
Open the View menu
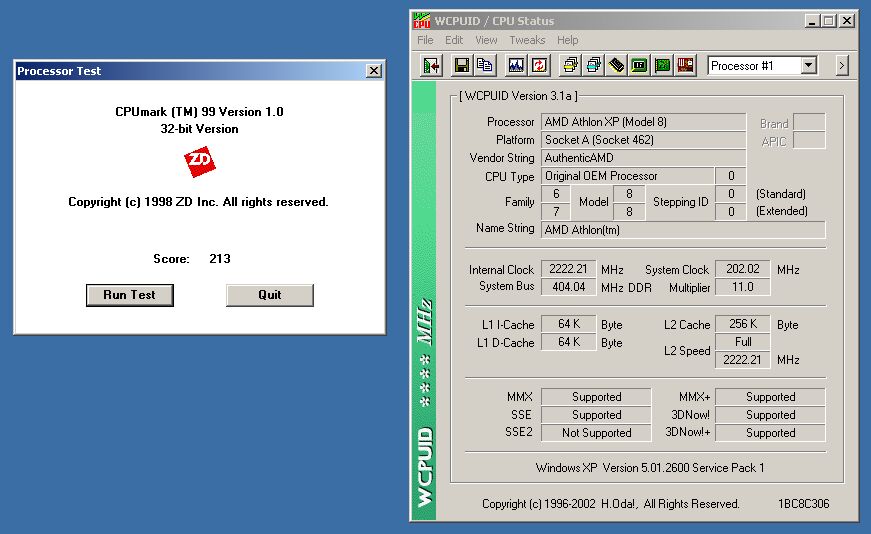coord(486,40)
